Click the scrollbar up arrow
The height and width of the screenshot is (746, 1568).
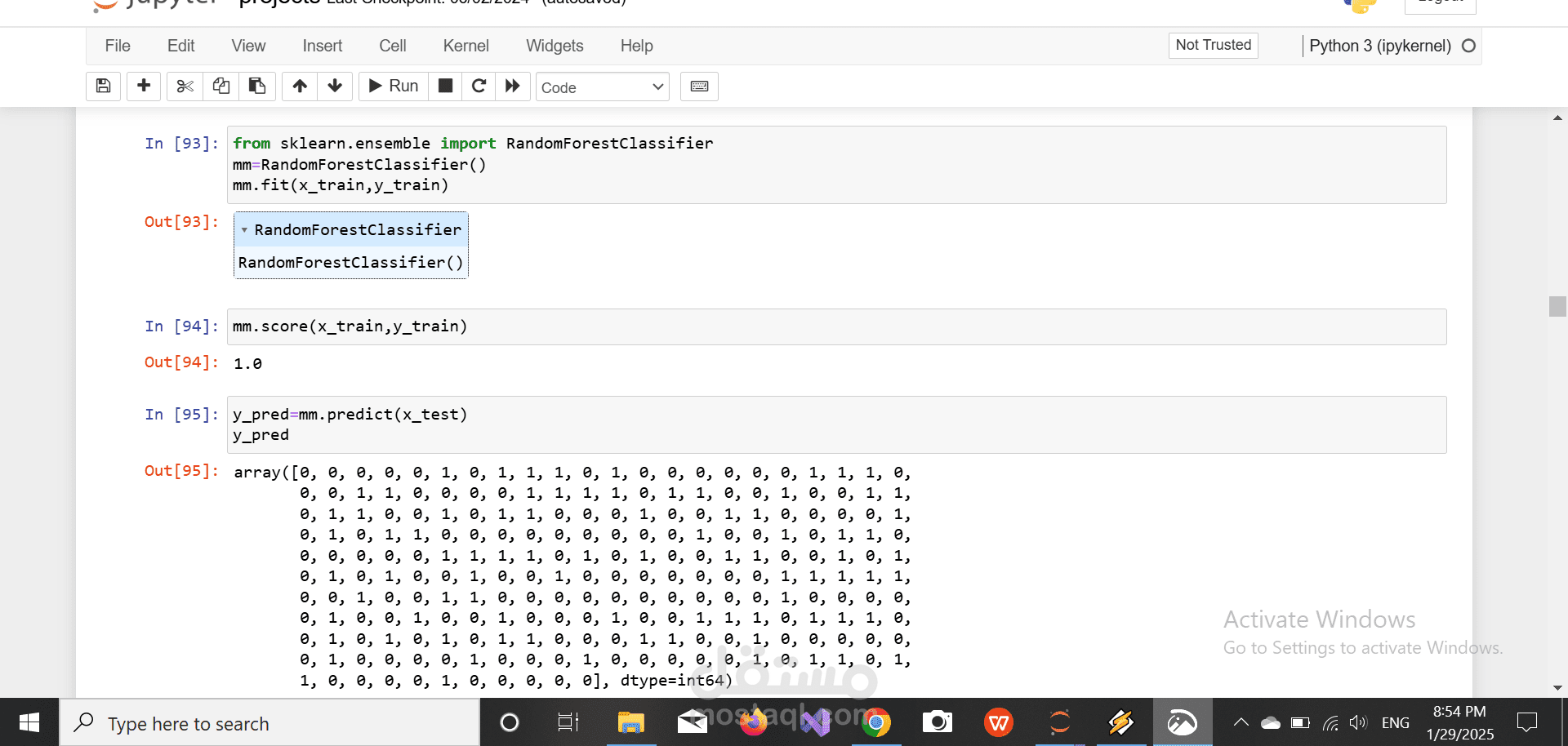coord(1558,118)
